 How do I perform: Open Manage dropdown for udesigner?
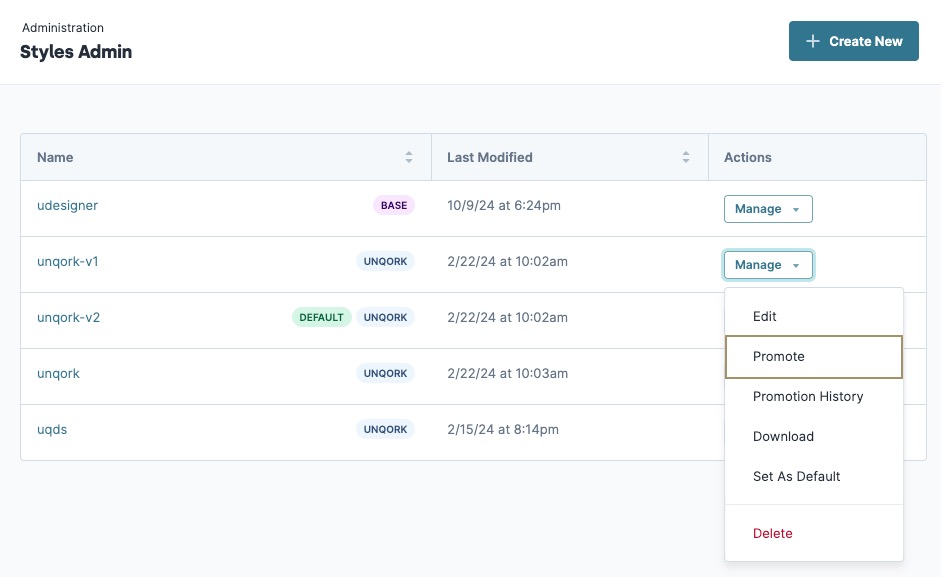768,209
